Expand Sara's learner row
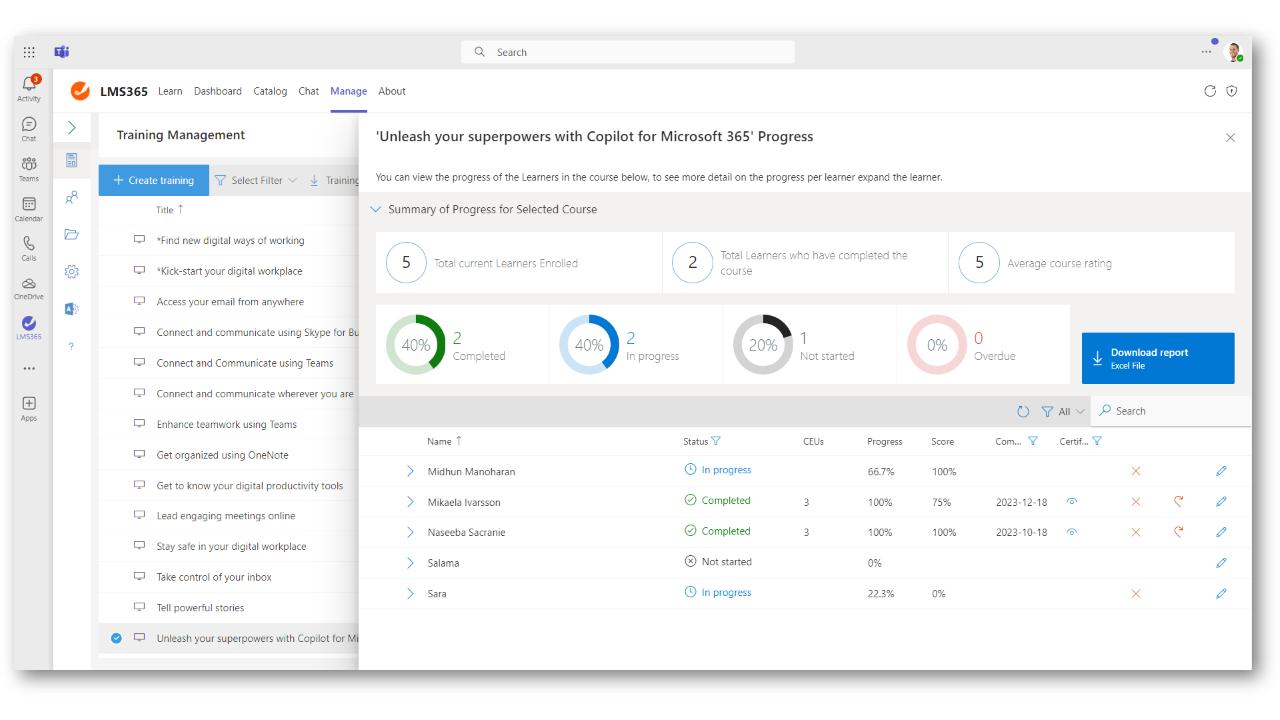Image resolution: width=1280 pixels, height=720 pixels. tap(410, 594)
